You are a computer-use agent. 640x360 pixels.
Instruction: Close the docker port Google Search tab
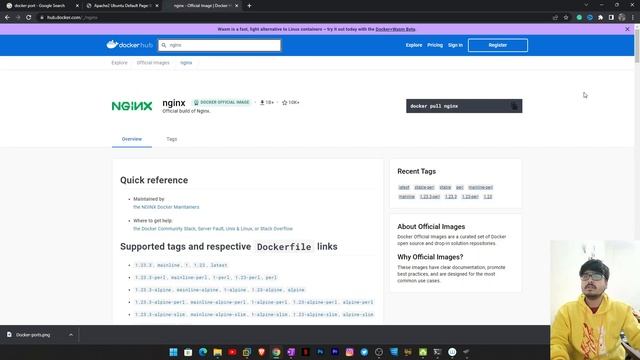[77, 6]
